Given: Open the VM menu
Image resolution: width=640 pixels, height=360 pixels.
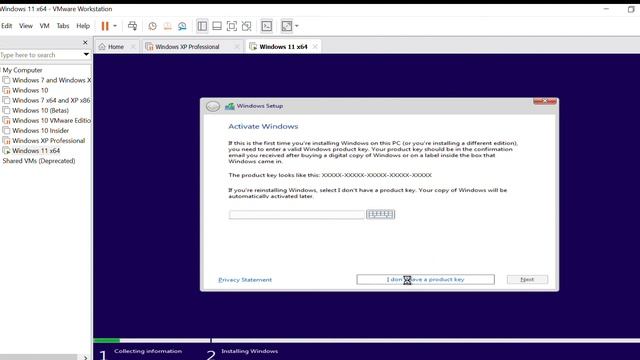Looking at the screenshot, I should (x=44, y=26).
